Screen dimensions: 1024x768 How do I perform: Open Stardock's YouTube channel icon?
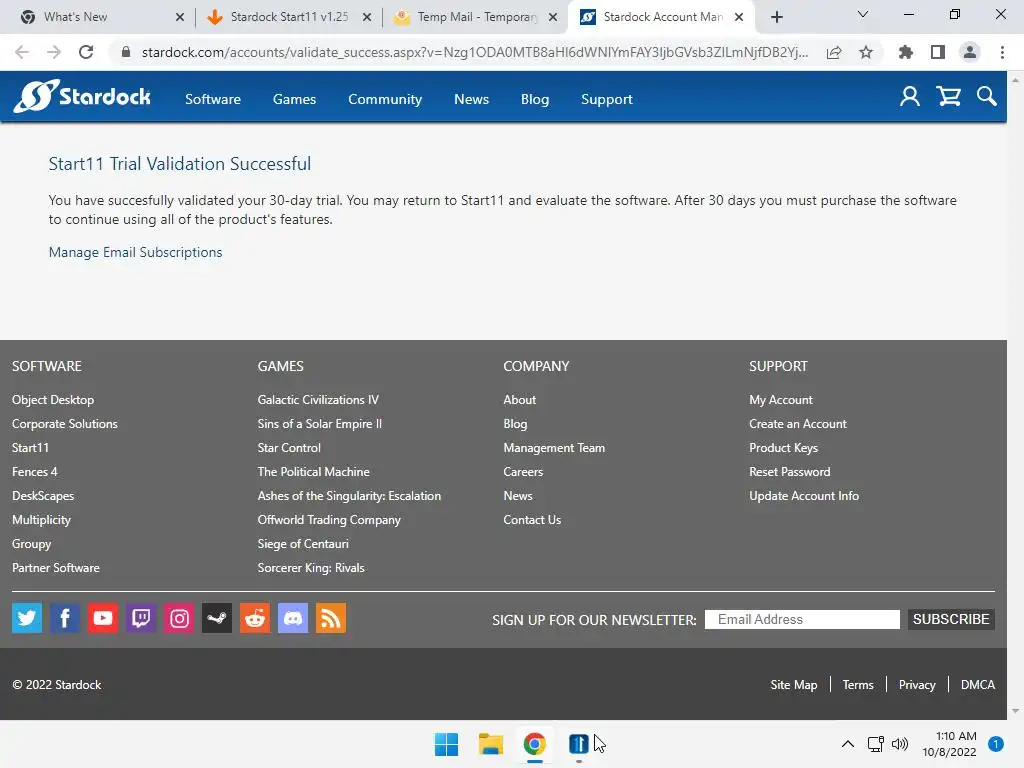103,618
